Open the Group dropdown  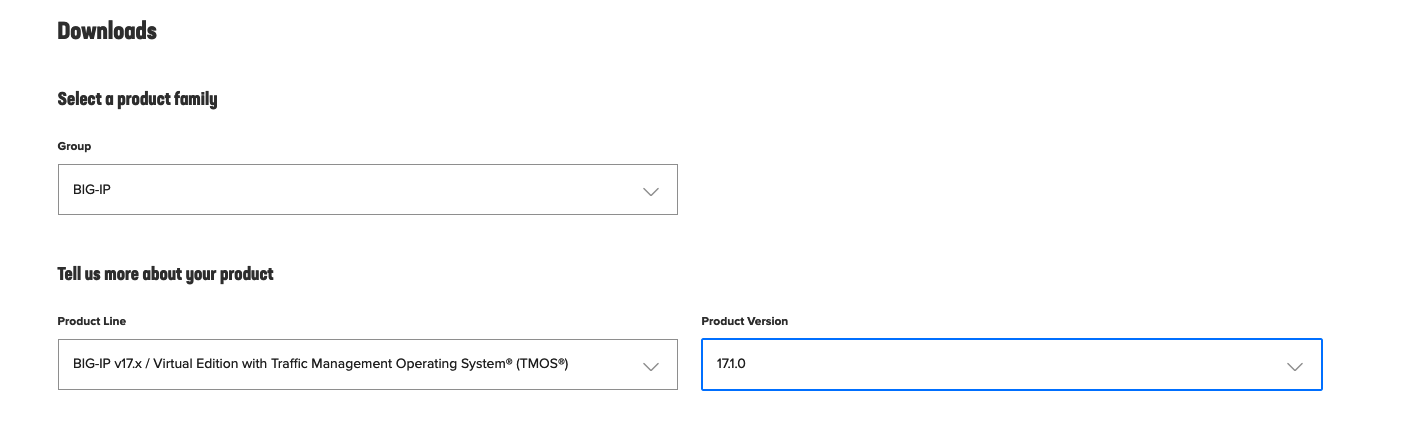[x=367, y=189]
